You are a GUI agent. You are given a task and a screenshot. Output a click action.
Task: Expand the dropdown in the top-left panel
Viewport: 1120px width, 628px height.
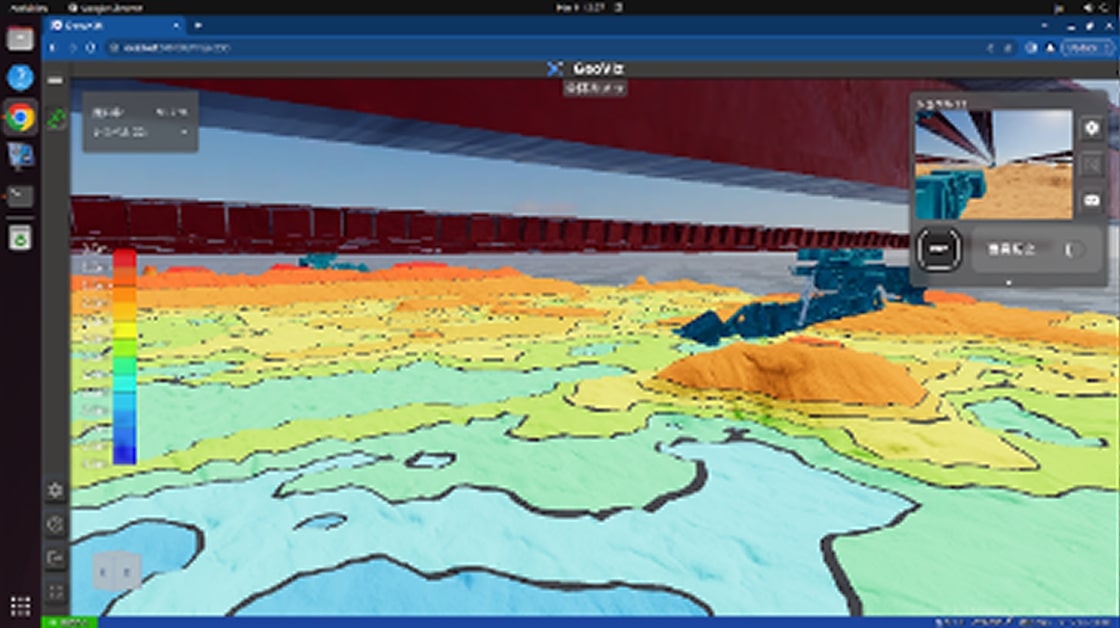[x=183, y=132]
